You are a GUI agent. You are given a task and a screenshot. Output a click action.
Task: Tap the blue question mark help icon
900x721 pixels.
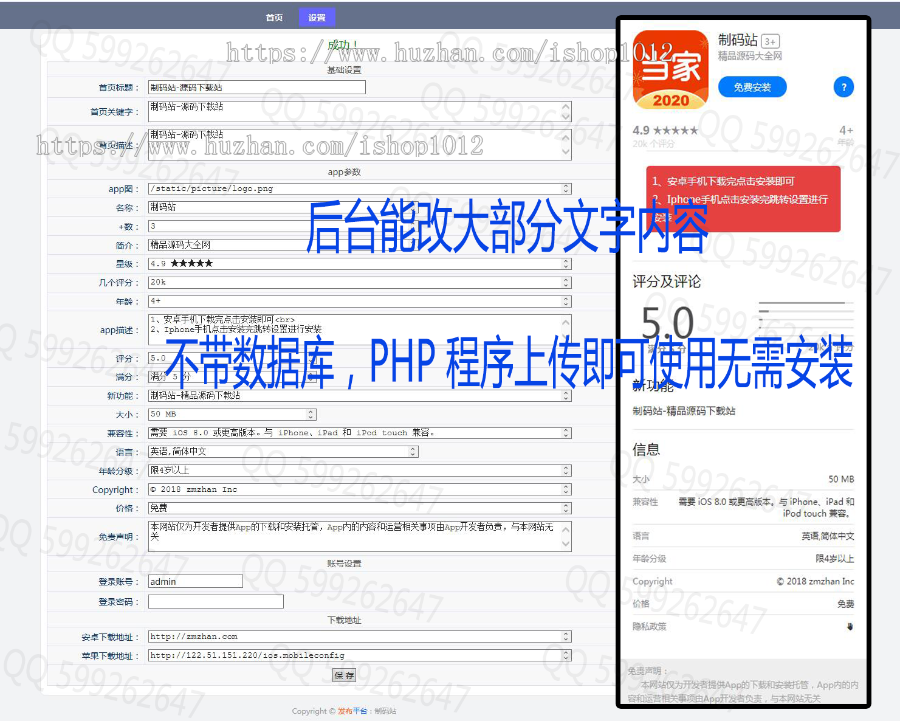coord(843,87)
